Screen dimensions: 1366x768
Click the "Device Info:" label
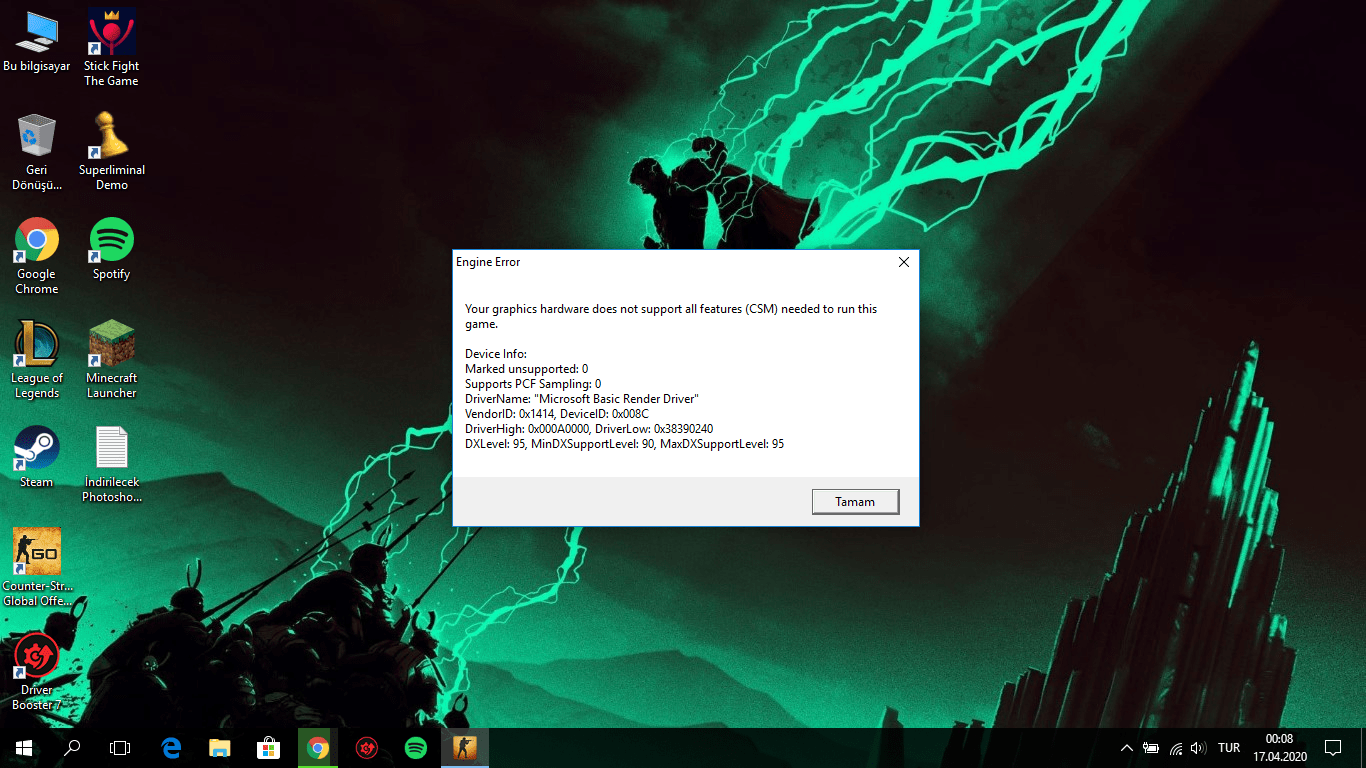[x=496, y=354]
